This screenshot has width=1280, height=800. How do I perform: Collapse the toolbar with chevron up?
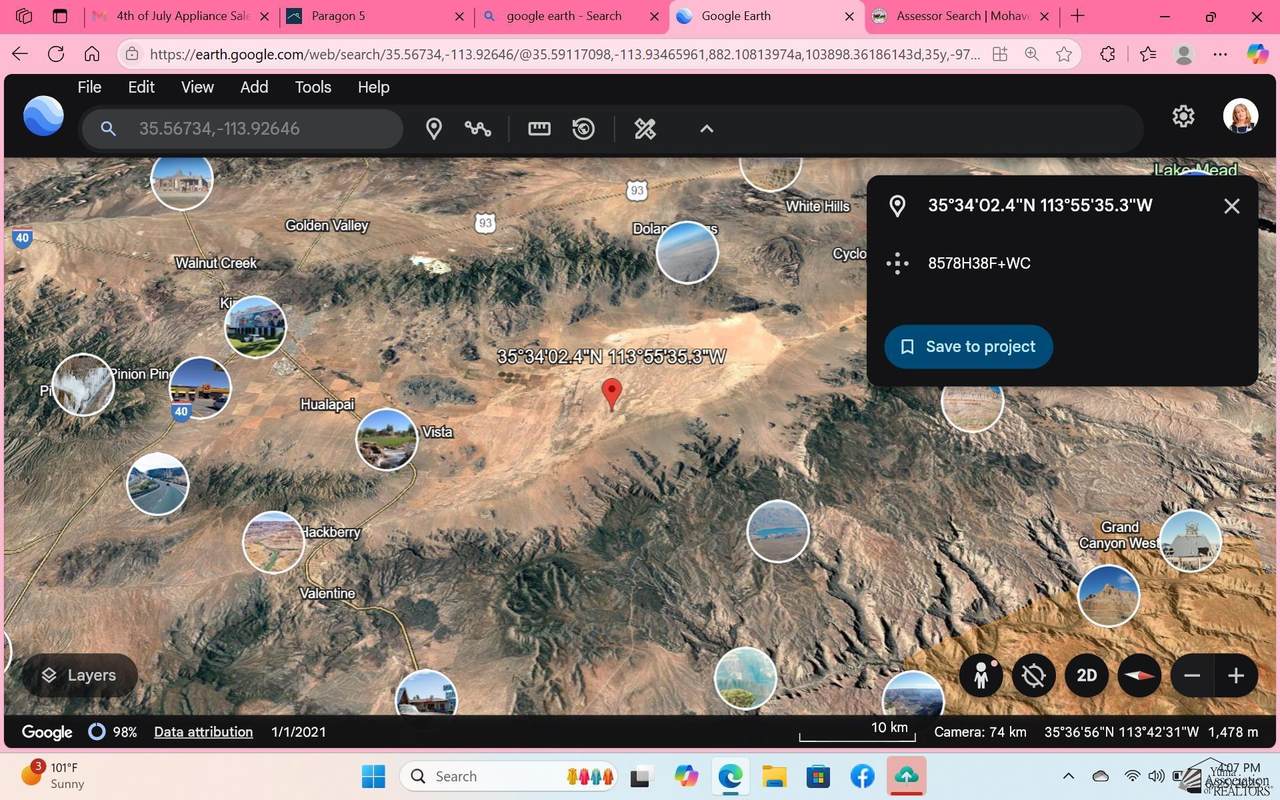point(706,128)
